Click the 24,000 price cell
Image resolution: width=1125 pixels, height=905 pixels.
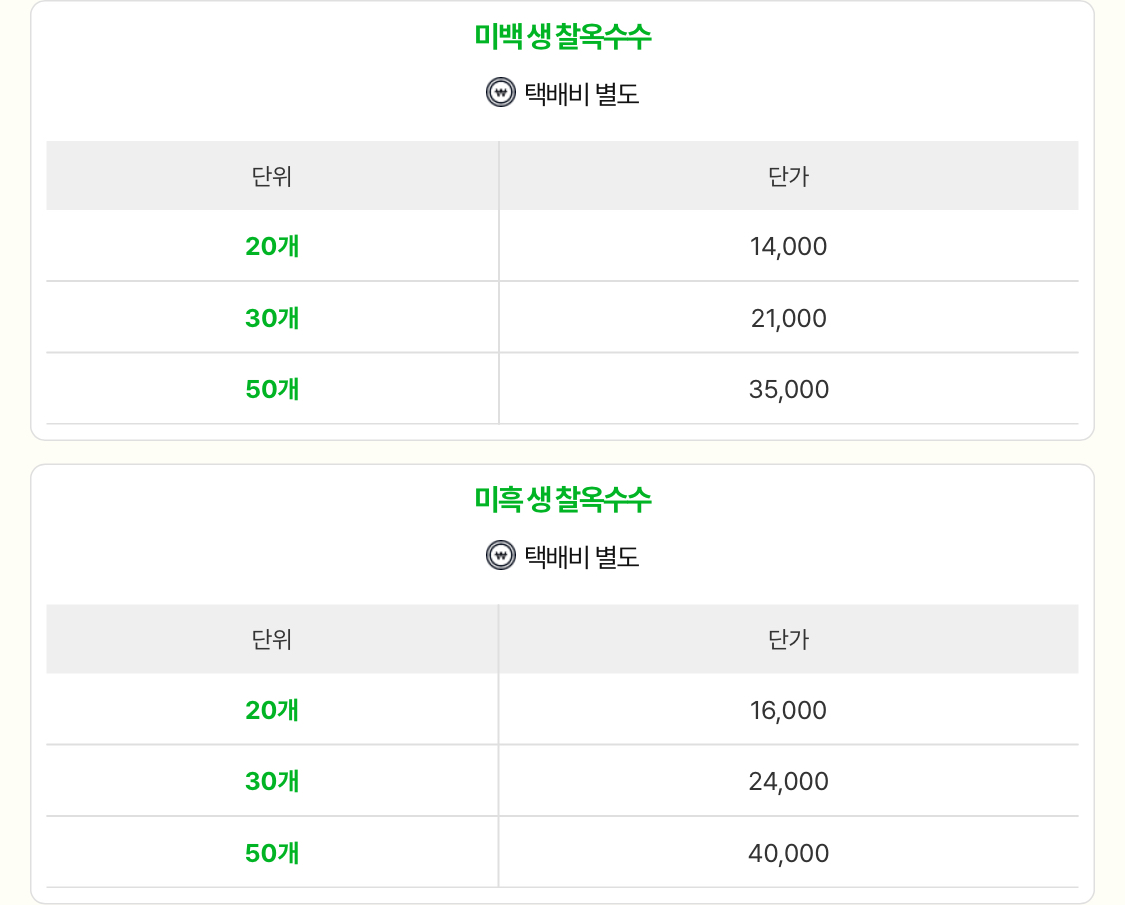789,781
